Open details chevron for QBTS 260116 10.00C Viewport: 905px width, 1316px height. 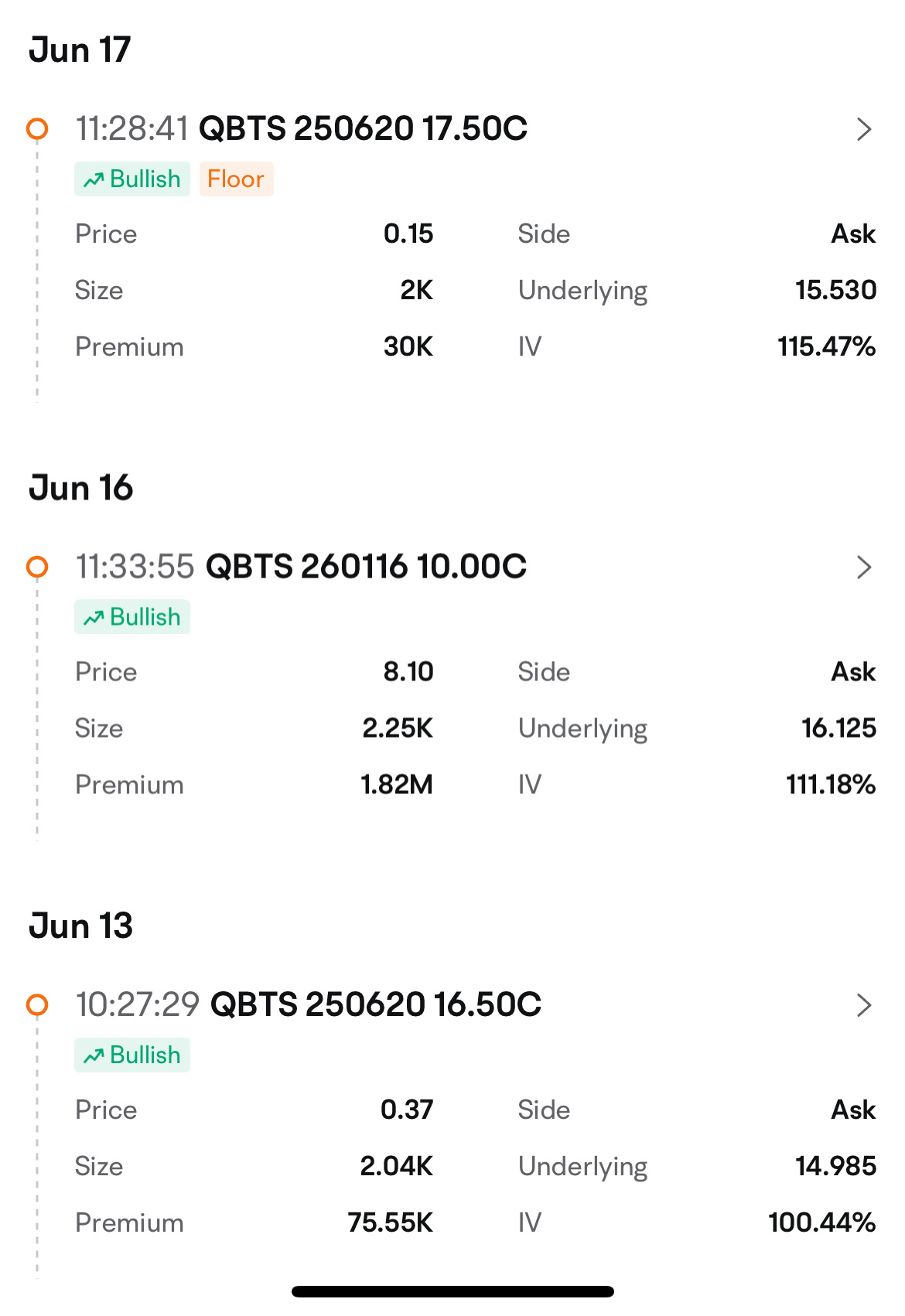(x=864, y=568)
